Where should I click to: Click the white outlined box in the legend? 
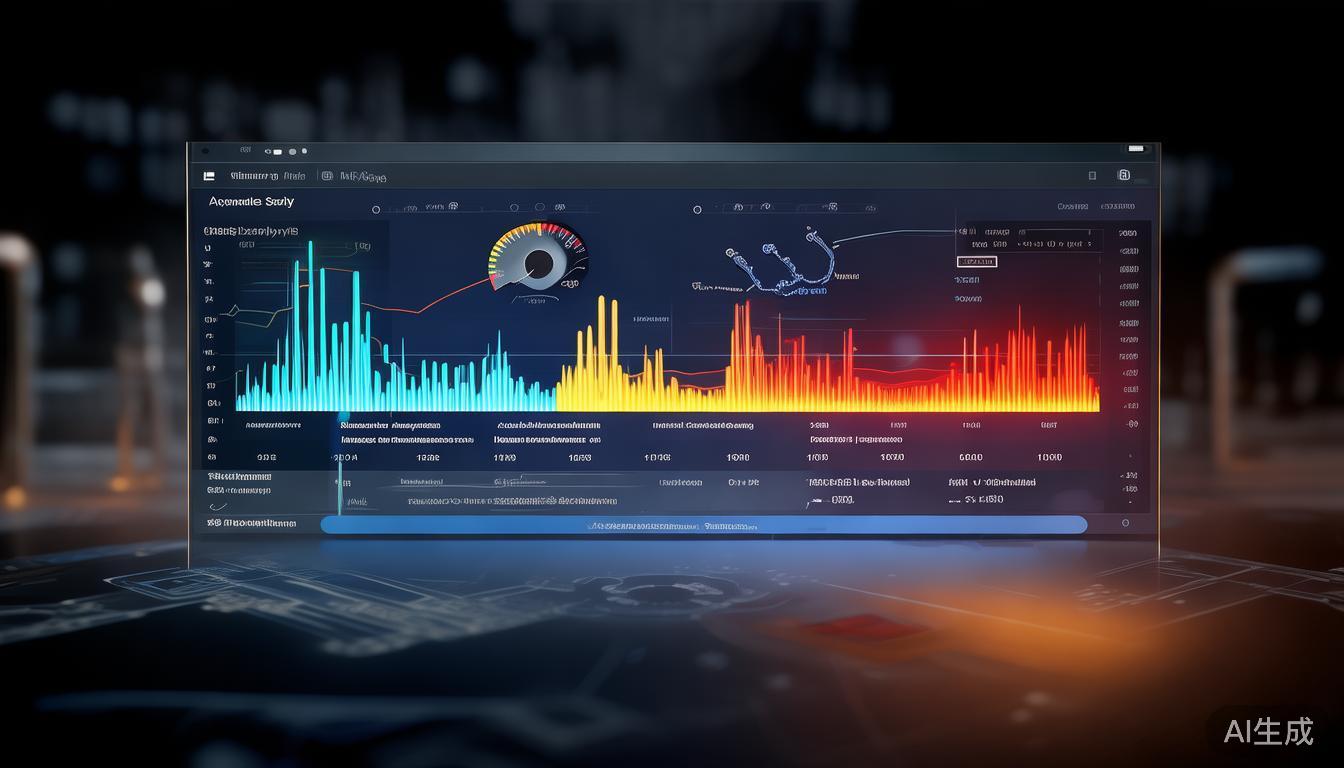pyautogui.click(x=976, y=262)
